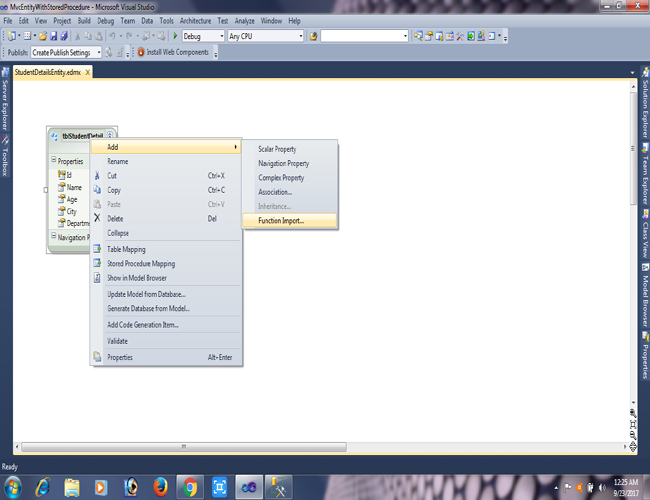The width and height of the screenshot is (650, 500).
Task: Select Update Model from Database
Action: click(x=166, y=294)
